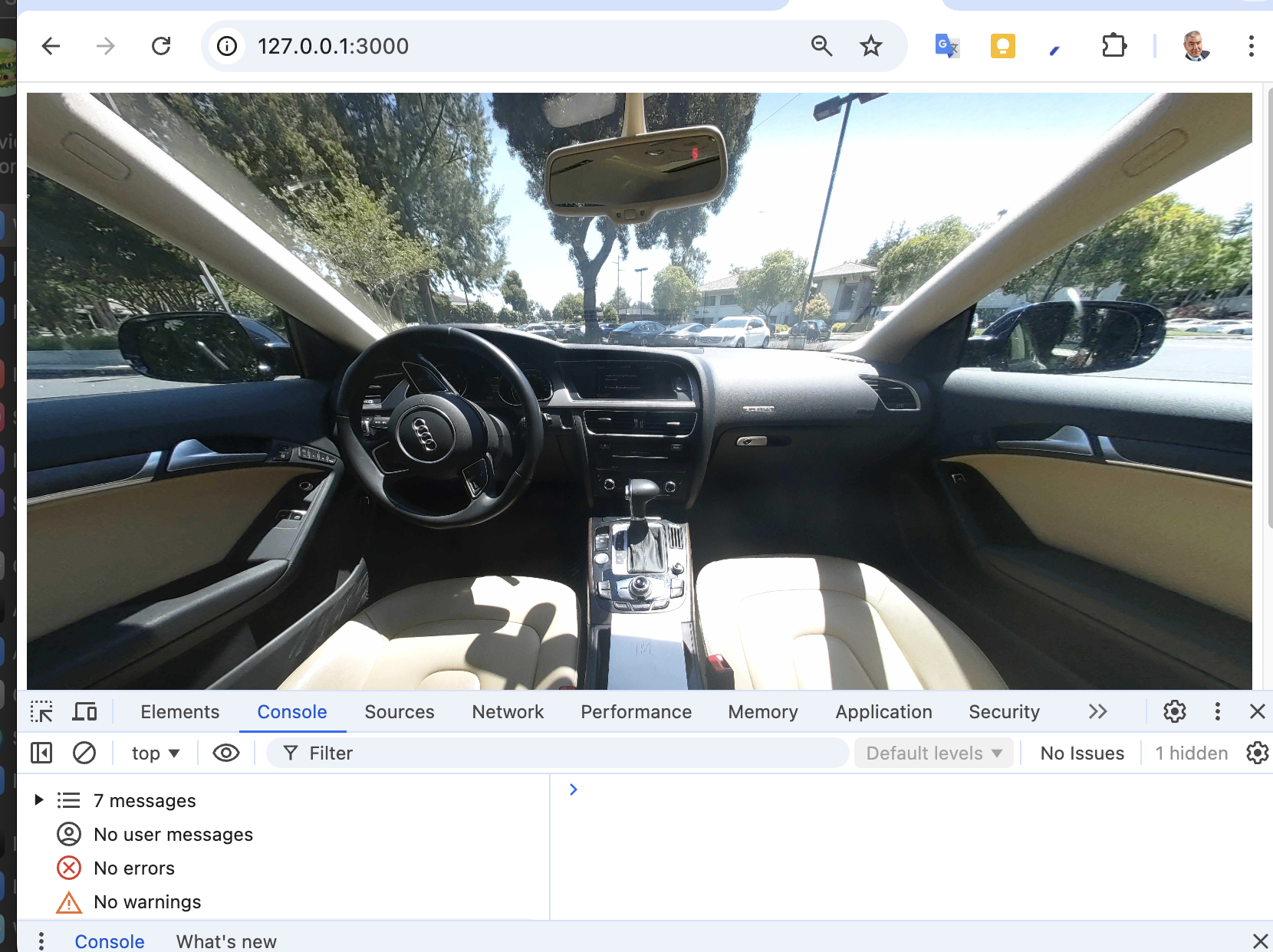
Task: Switch to the Elements tab
Action: [180, 712]
